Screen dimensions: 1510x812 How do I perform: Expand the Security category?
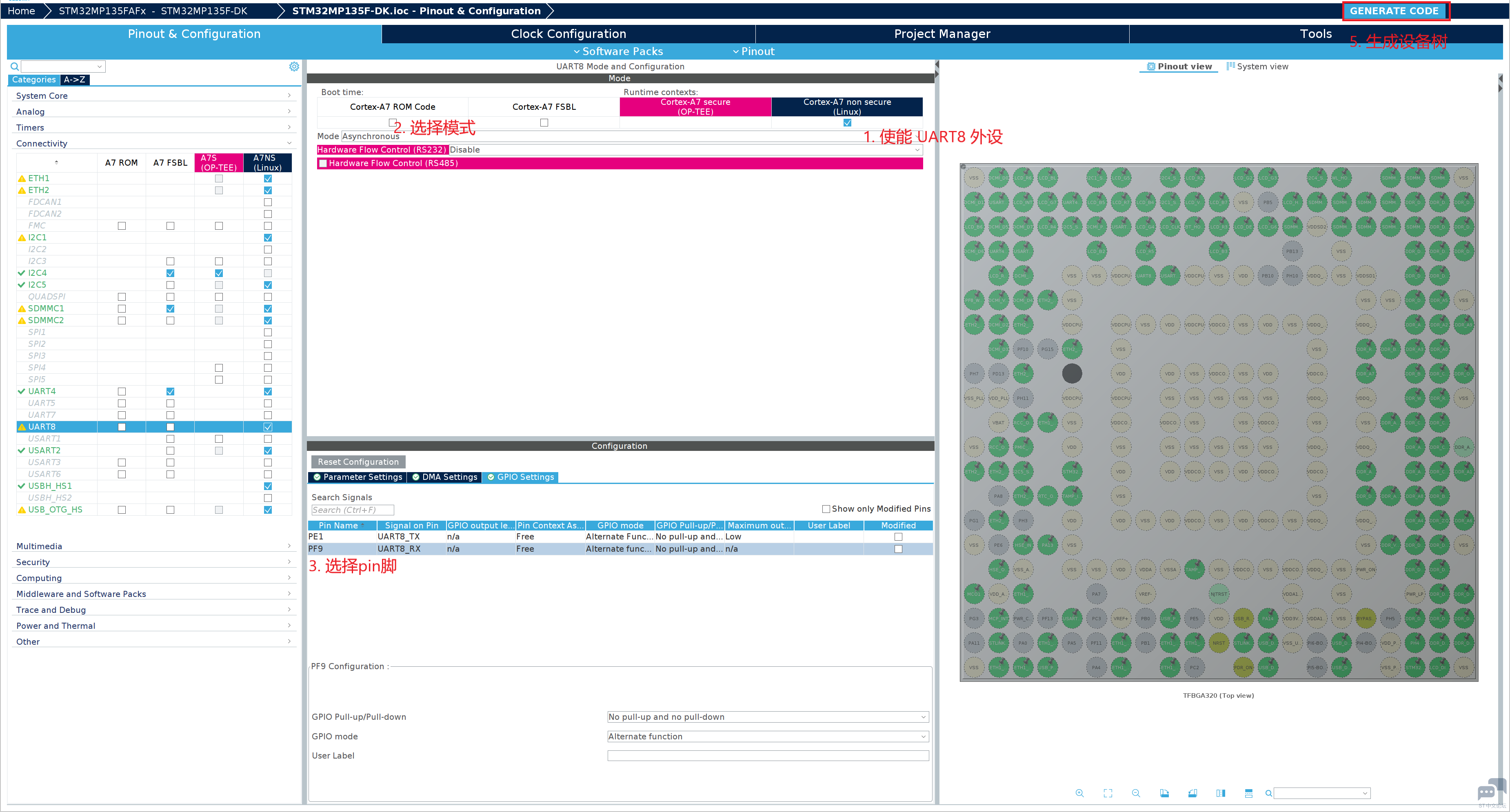[x=153, y=561]
